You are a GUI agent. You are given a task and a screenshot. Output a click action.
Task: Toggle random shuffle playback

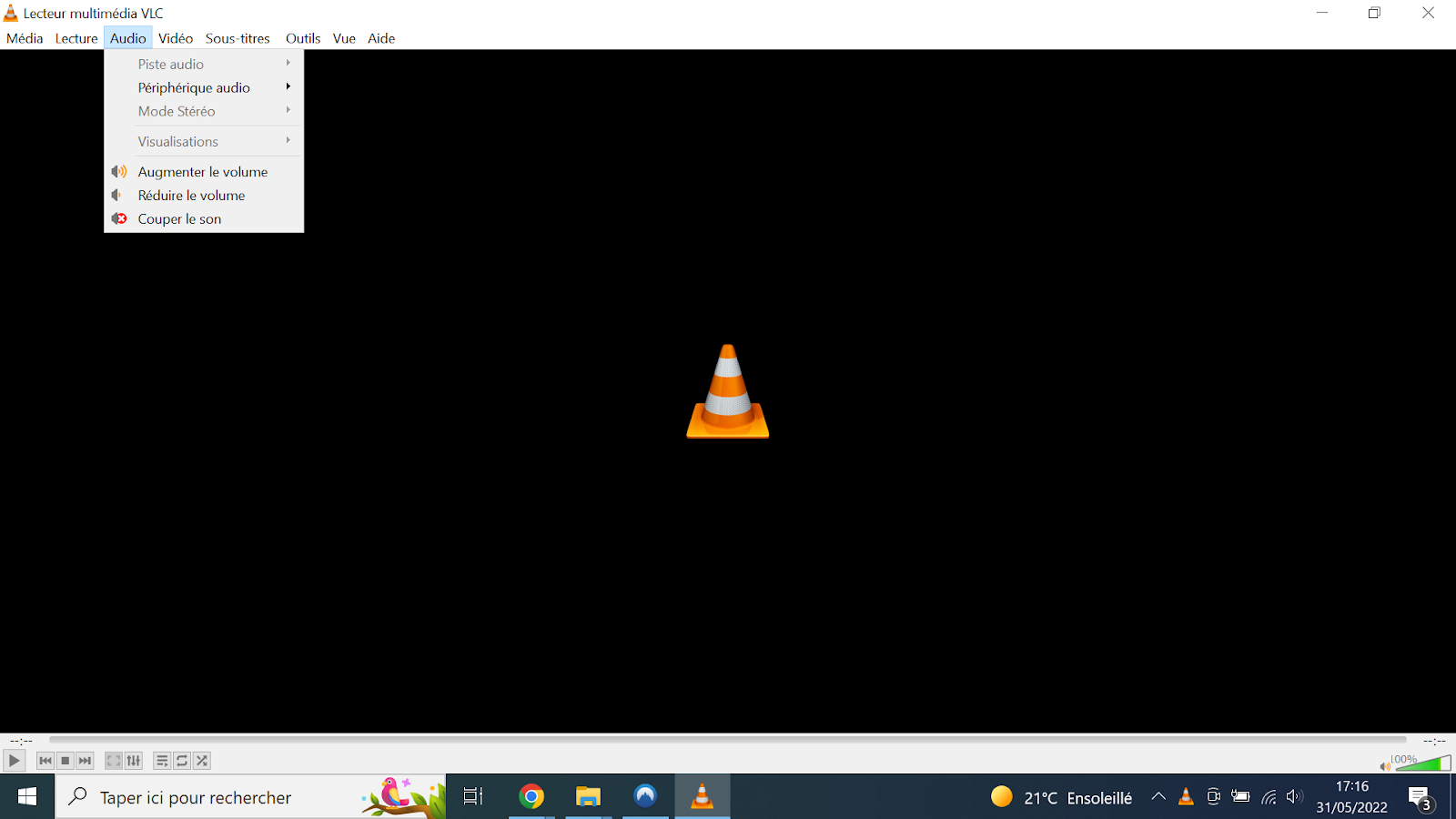pyautogui.click(x=202, y=761)
